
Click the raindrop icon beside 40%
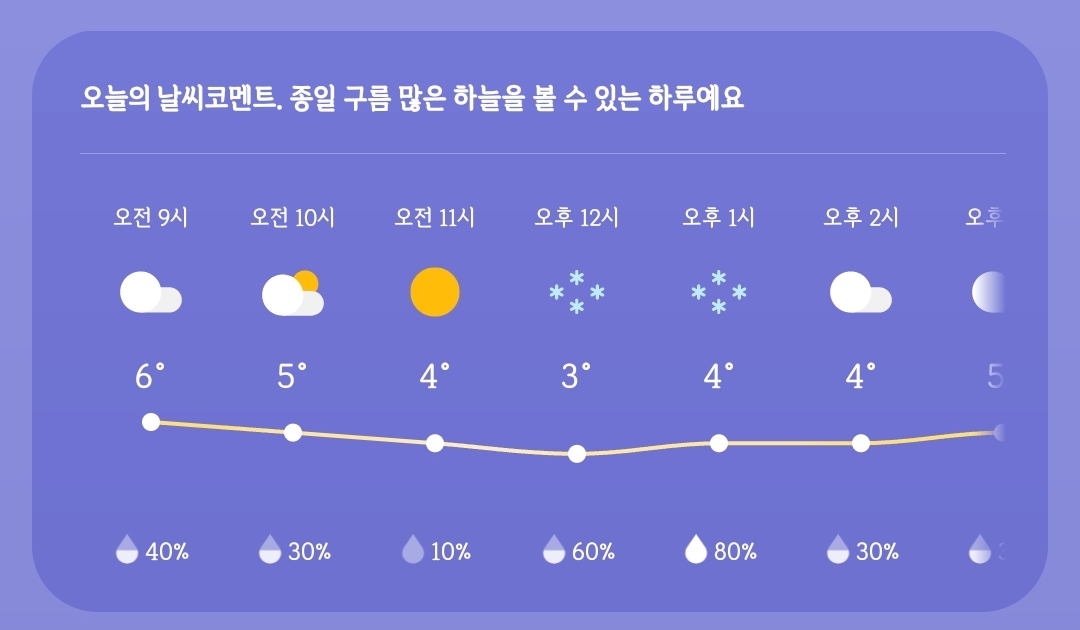pyautogui.click(x=127, y=549)
